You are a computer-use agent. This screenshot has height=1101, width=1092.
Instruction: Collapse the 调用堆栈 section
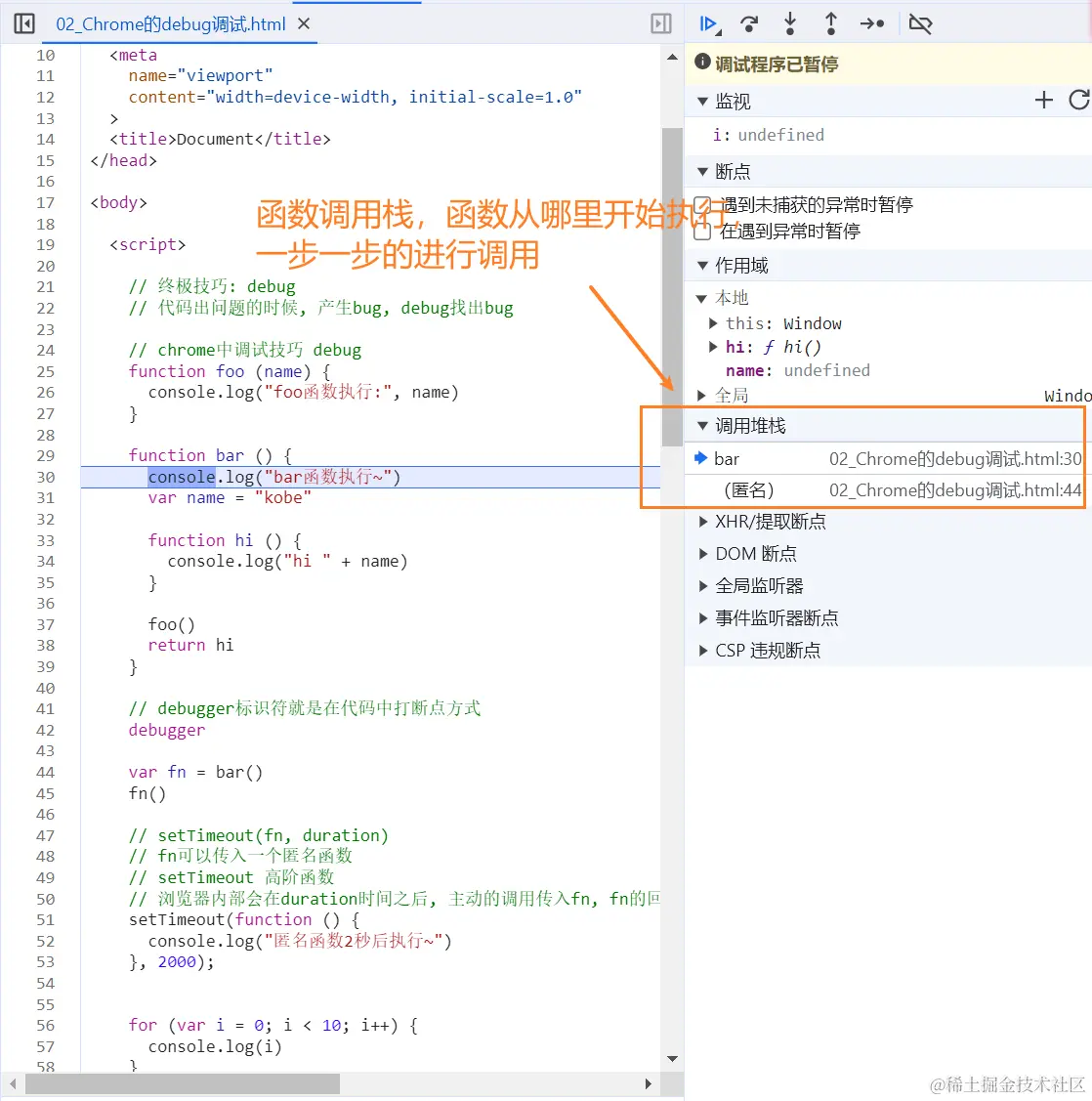point(702,426)
